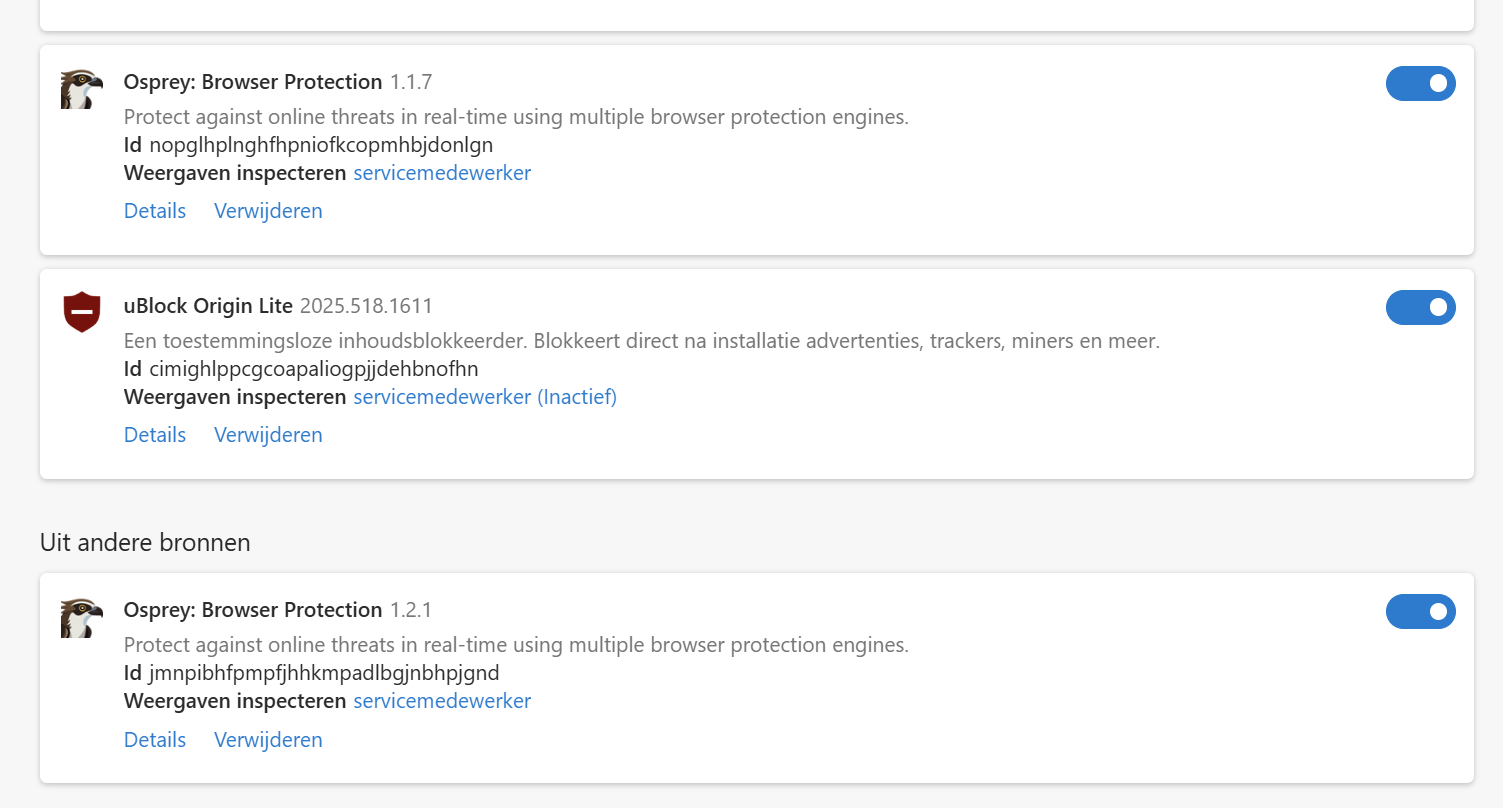Turn off uBlock Origin Lite extension
Screen dimensions: 1503x808
tap(1420, 308)
